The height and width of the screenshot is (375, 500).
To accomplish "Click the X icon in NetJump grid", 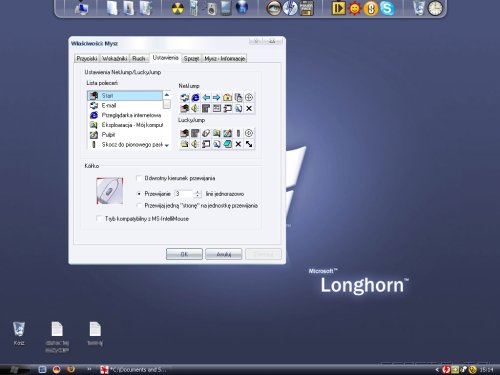I will coord(249,108).
